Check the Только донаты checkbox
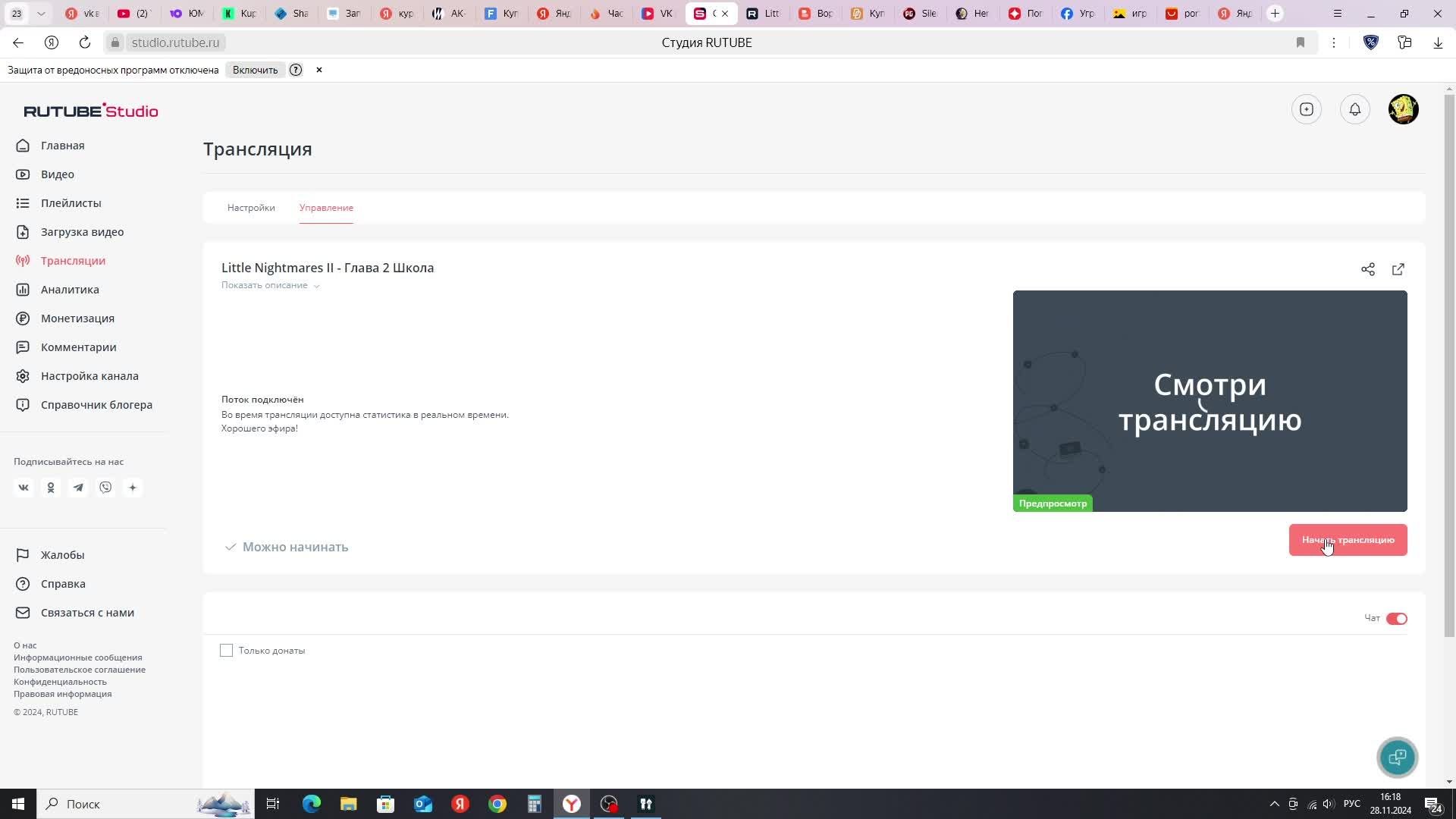This screenshot has height=819, width=1456. pyautogui.click(x=226, y=651)
